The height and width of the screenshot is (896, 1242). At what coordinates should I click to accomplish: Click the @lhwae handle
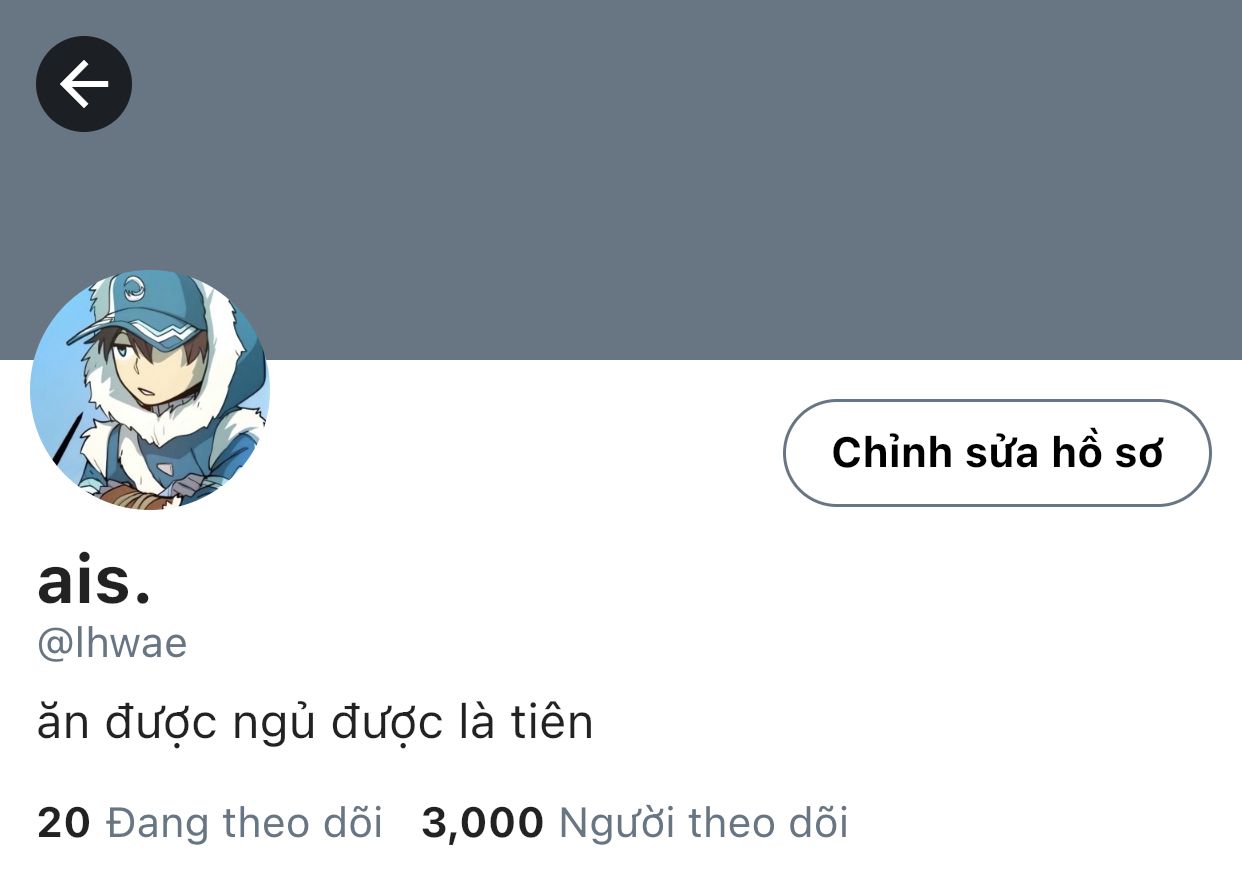tap(112, 643)
